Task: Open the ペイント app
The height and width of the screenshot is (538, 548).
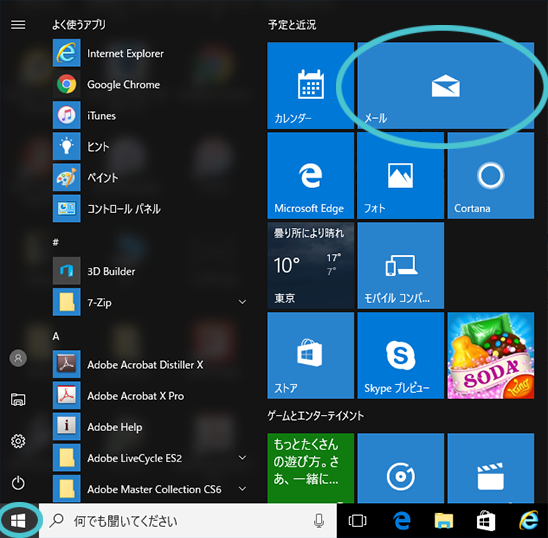Action: tap(150, 178)
